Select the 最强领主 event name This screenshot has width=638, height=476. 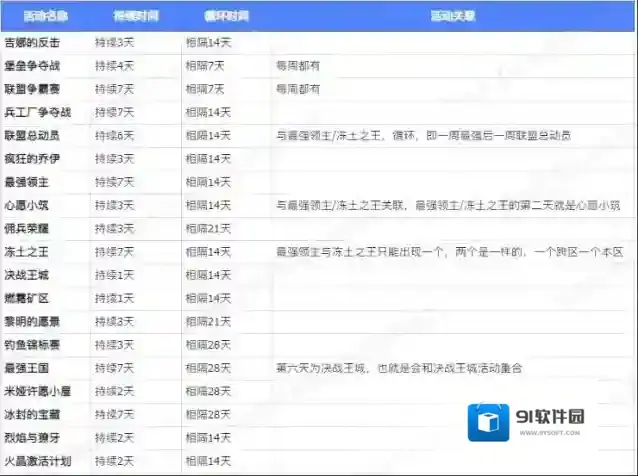pyautogui.click(x=26, y=182)
